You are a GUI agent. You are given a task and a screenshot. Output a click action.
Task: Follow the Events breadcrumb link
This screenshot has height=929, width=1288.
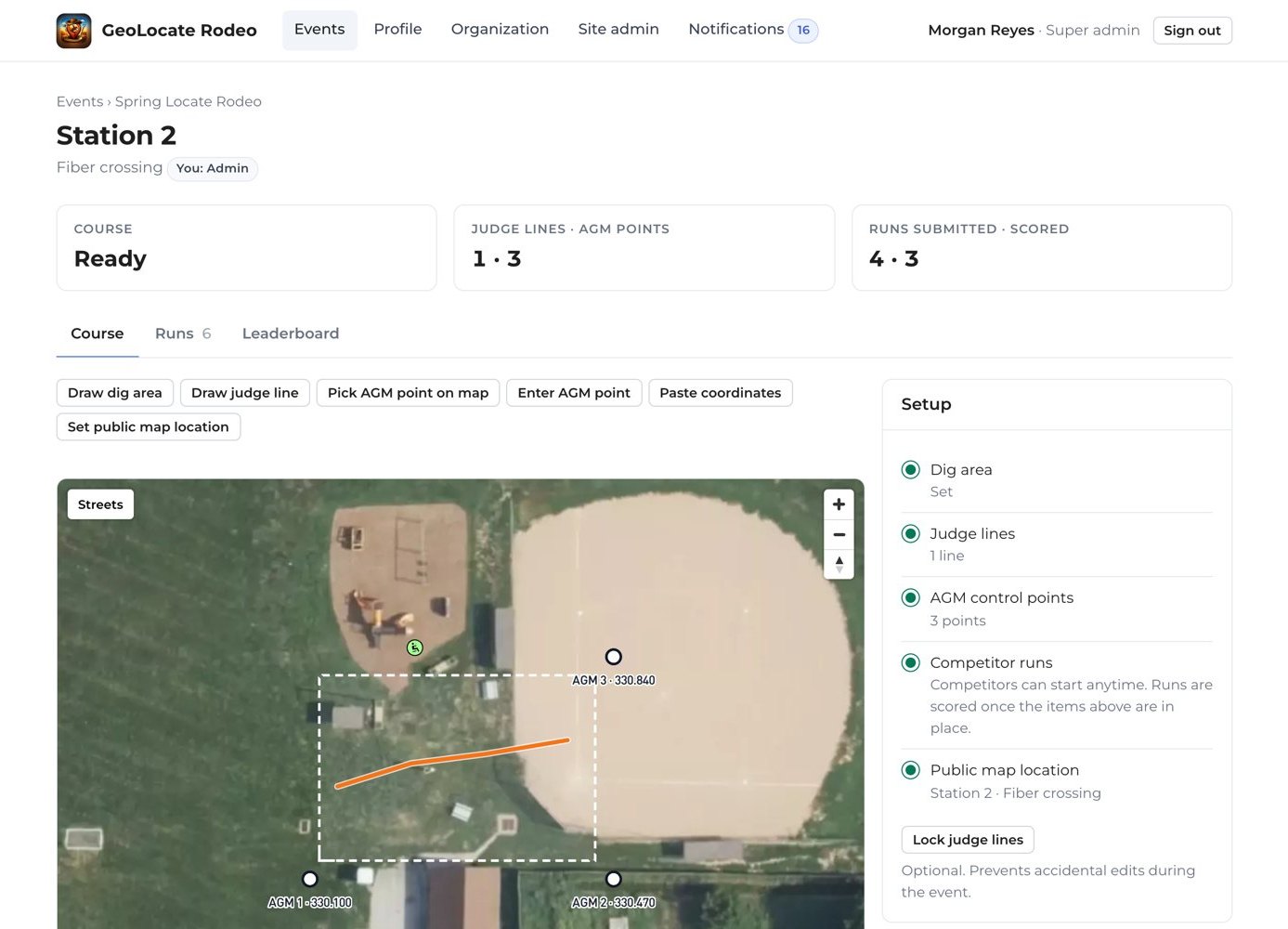(x=80, y=101)
